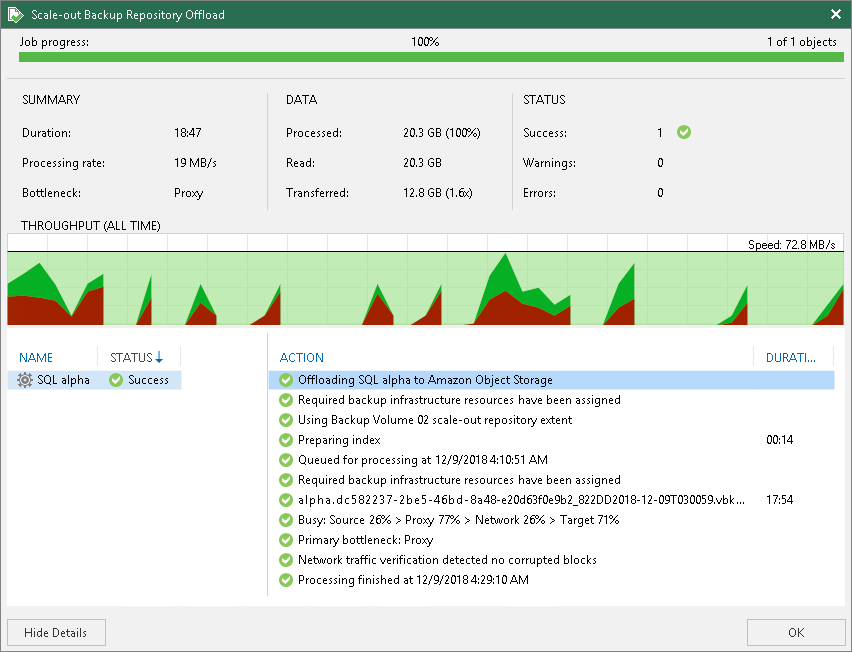Click the green job progress bar
This screenshot has width=852, height=652.
tap(431, 57)
